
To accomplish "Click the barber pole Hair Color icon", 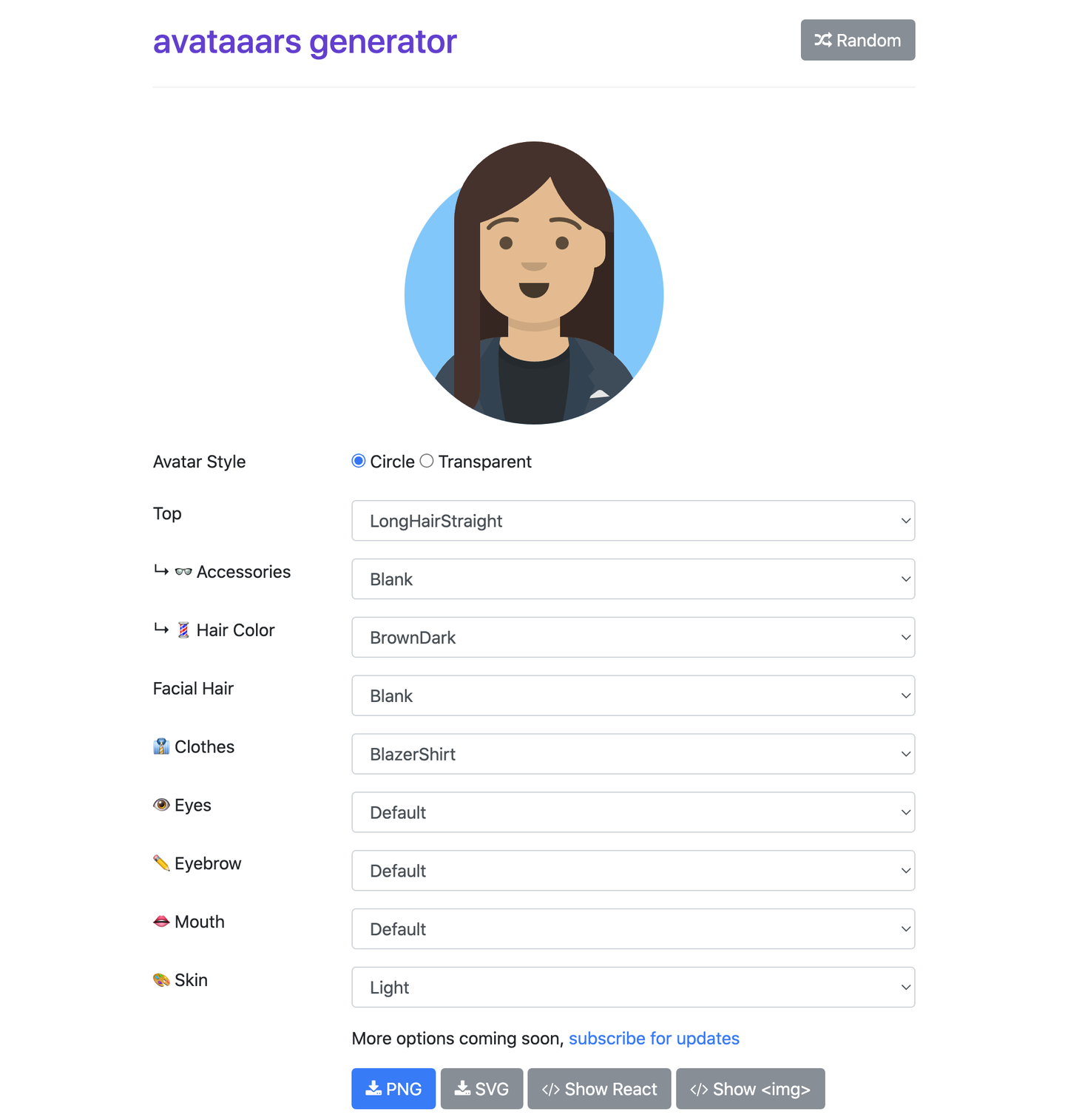I will pos(183,630).
